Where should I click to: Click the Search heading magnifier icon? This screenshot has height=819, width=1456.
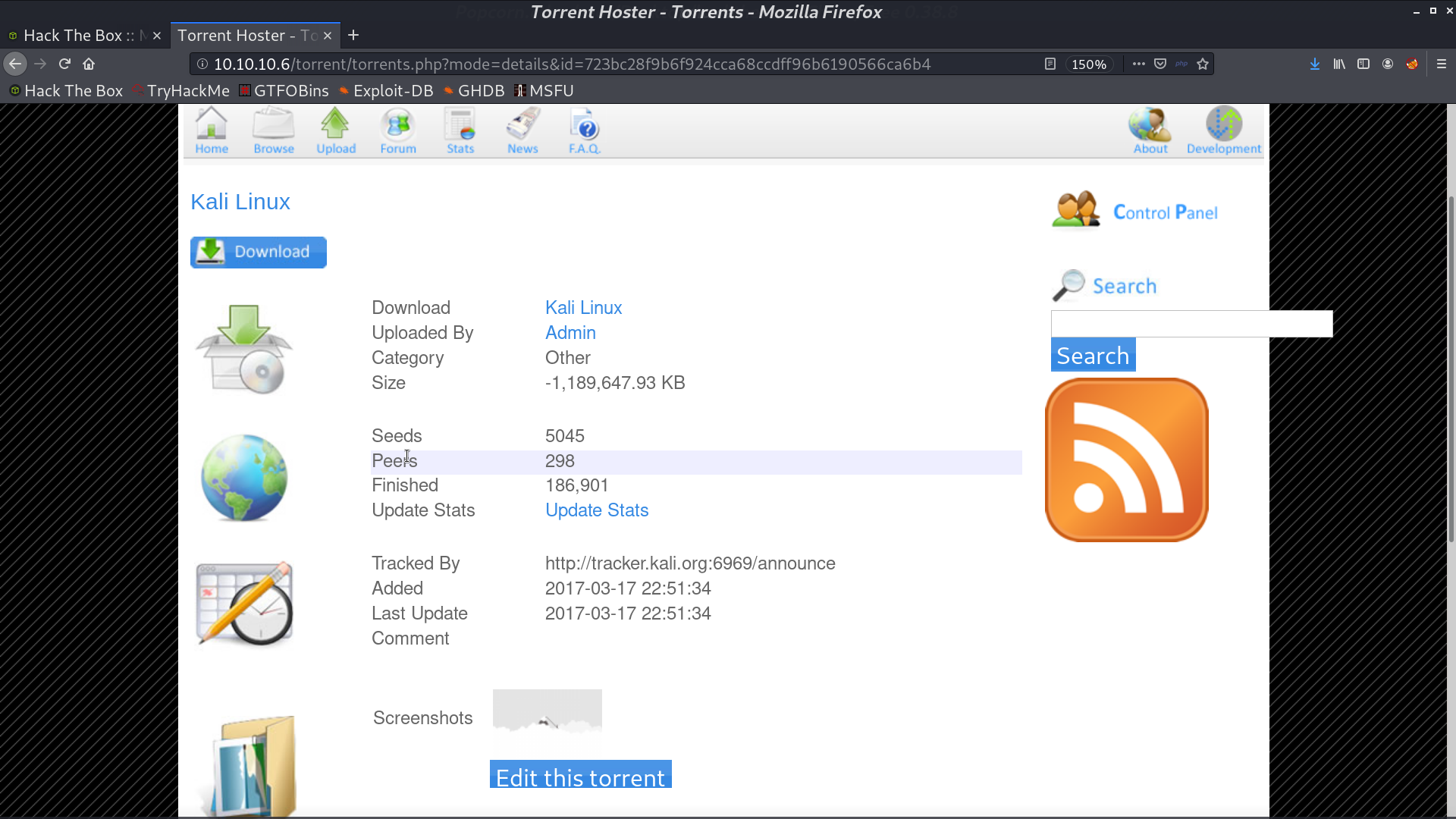(1068, 286)
